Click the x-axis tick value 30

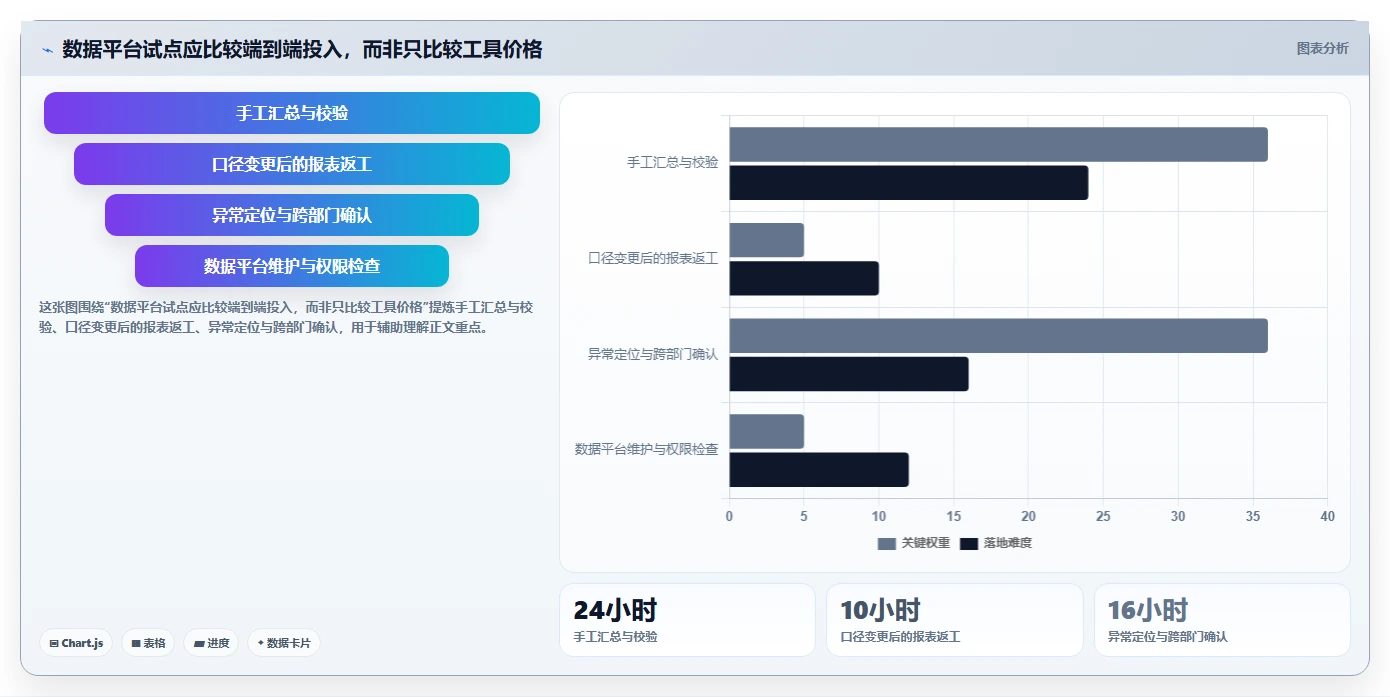tap(1178, 516)
